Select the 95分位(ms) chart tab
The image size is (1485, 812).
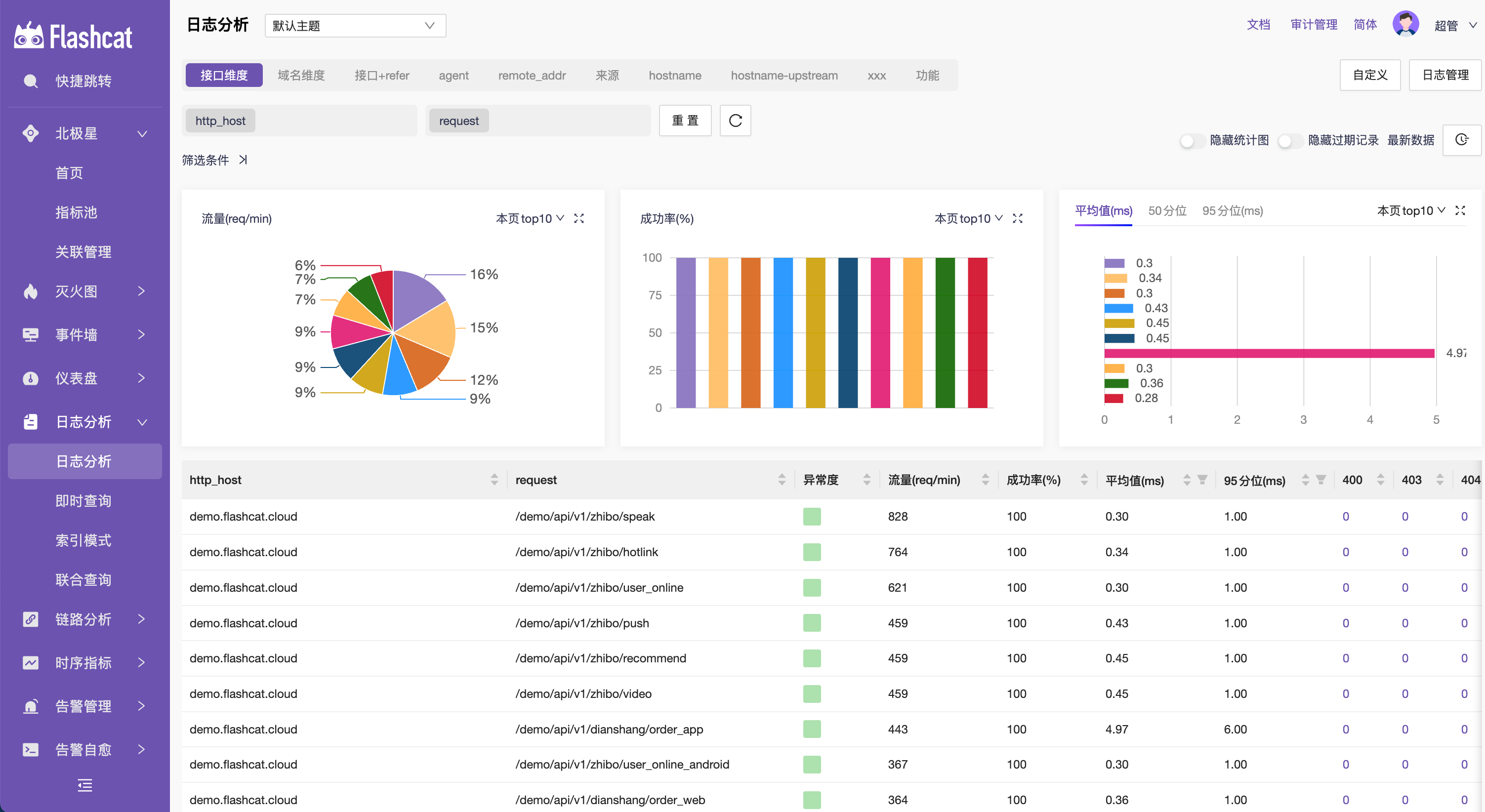pos(1232,211)
